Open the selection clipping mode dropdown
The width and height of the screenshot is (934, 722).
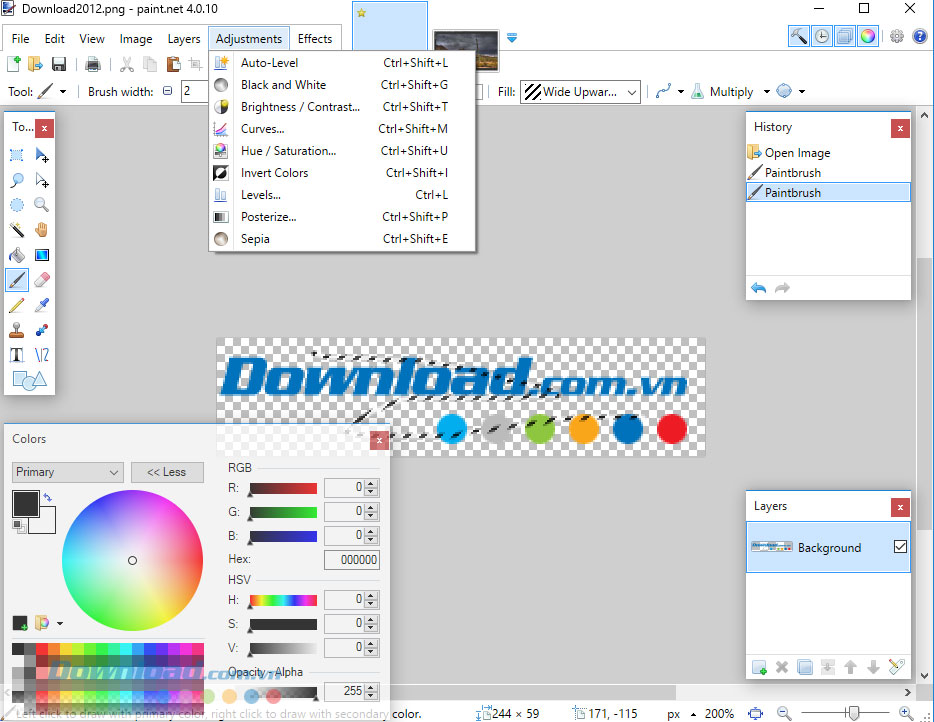coord(802,92)
